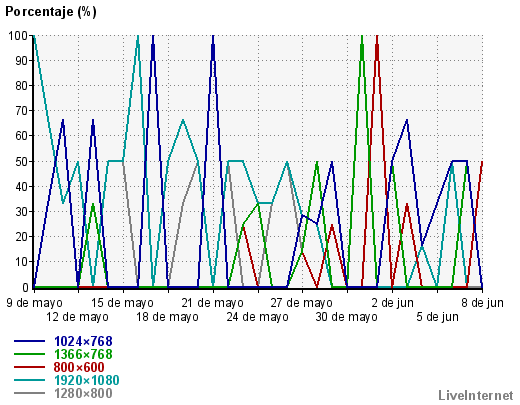The width and height of the screenshot is (520, 405).
Task: Click the 60 value on Y axis
Action: tap(22, 136)
